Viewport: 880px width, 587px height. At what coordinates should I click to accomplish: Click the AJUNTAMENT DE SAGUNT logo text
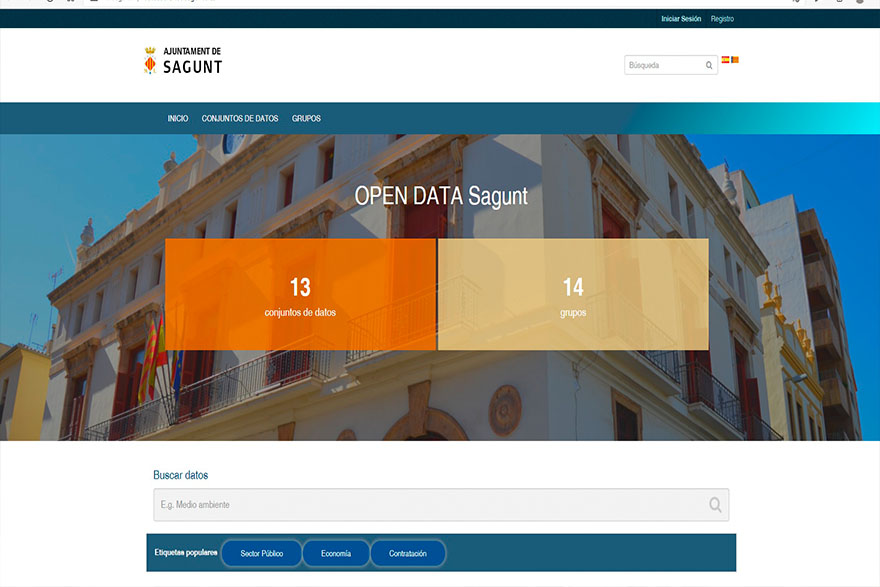[x=192, y=61]
